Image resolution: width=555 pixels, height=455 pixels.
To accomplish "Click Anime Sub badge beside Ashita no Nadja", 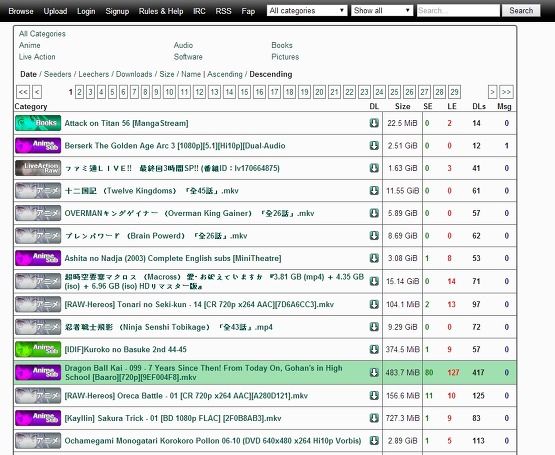I will (x=38, y=258).
